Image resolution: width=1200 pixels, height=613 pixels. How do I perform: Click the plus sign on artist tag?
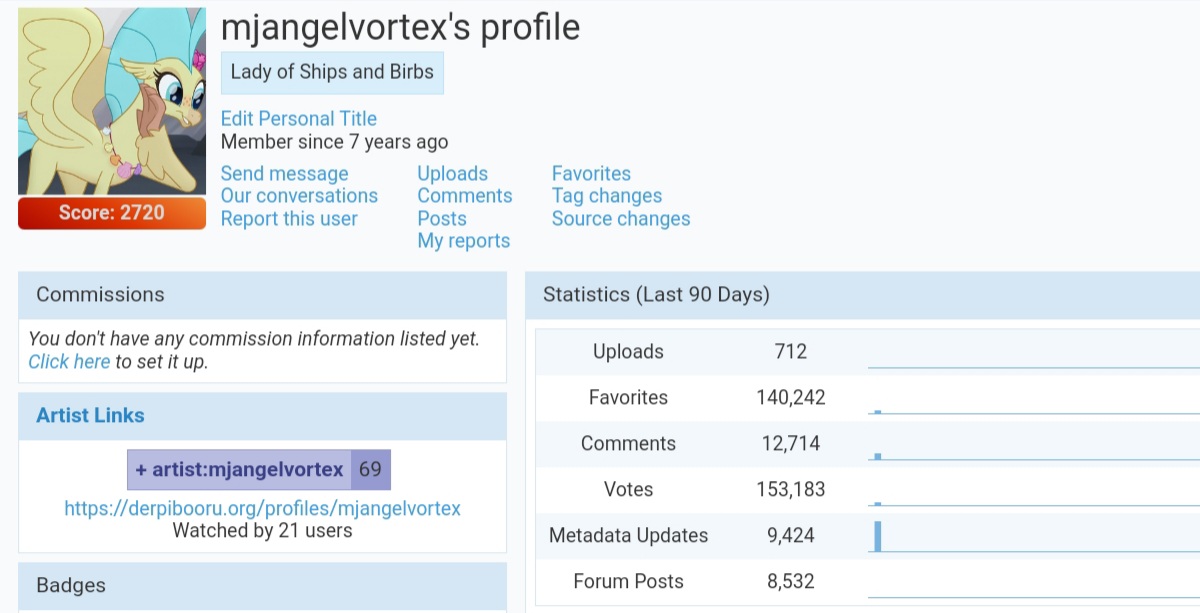(141, 470)
